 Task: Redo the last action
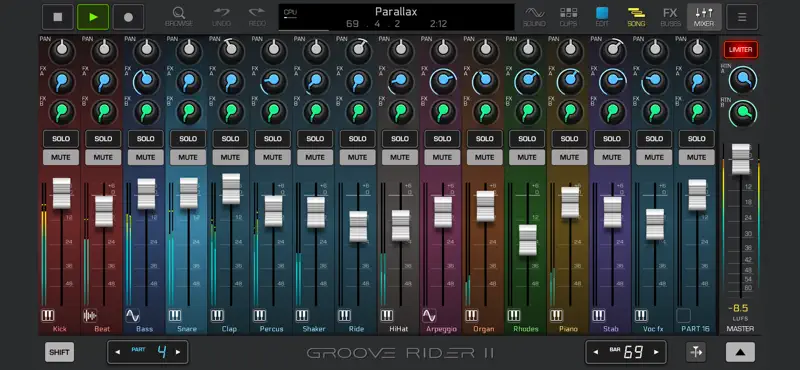(257, 17)
